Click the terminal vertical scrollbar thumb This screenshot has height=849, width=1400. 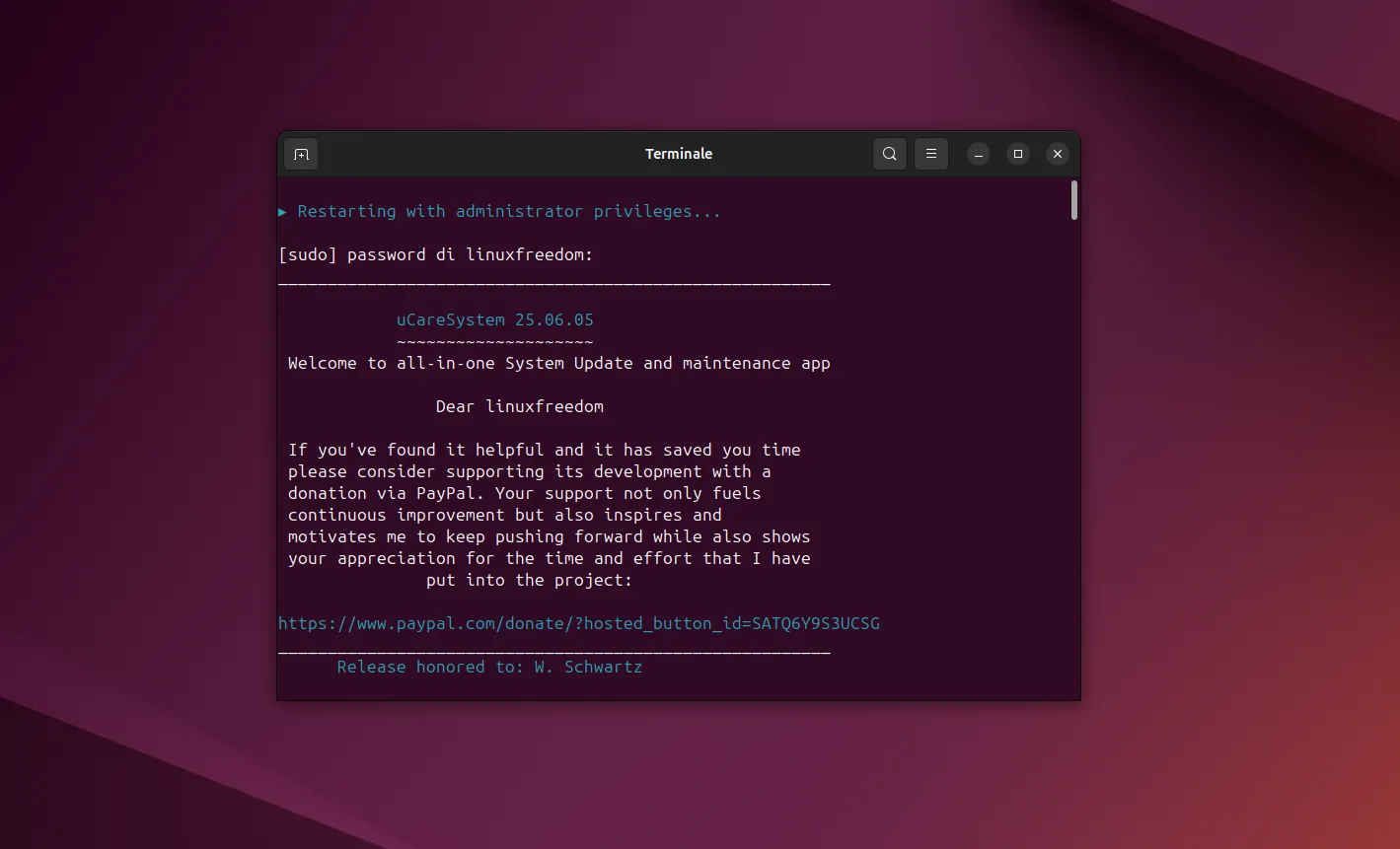(1073, 200)
